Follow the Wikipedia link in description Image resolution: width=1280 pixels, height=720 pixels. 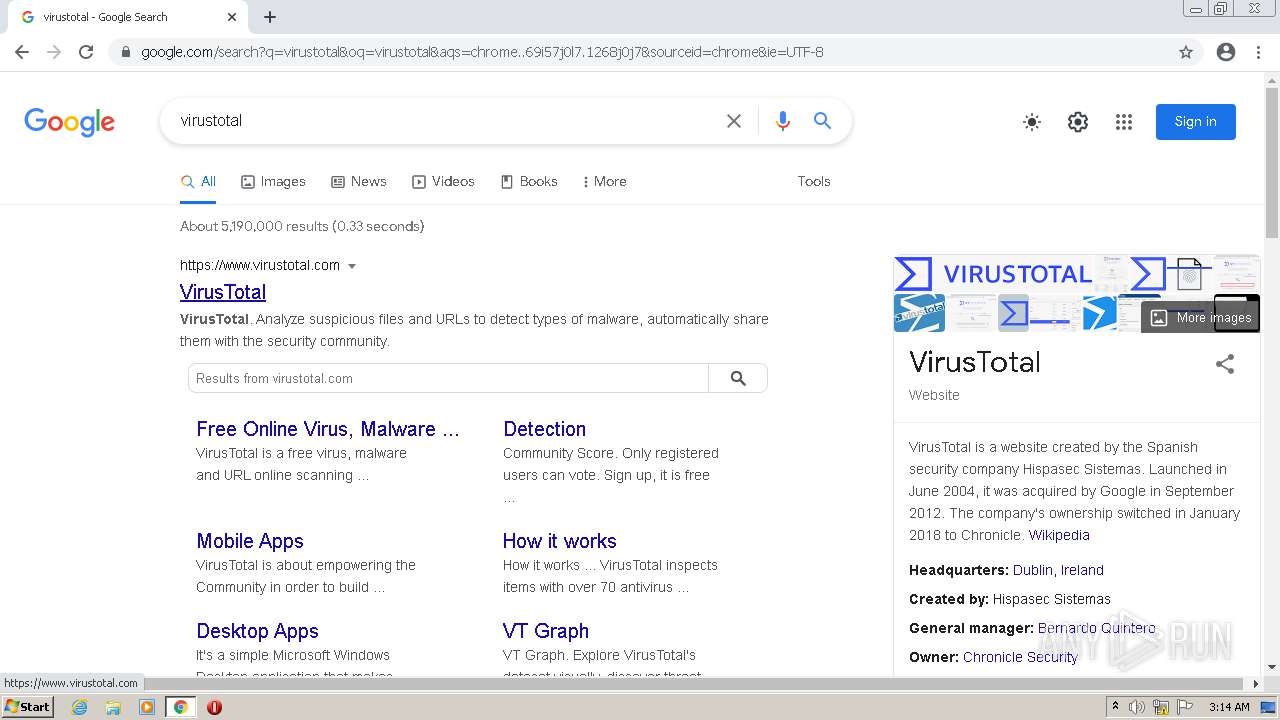[1059, 535]
